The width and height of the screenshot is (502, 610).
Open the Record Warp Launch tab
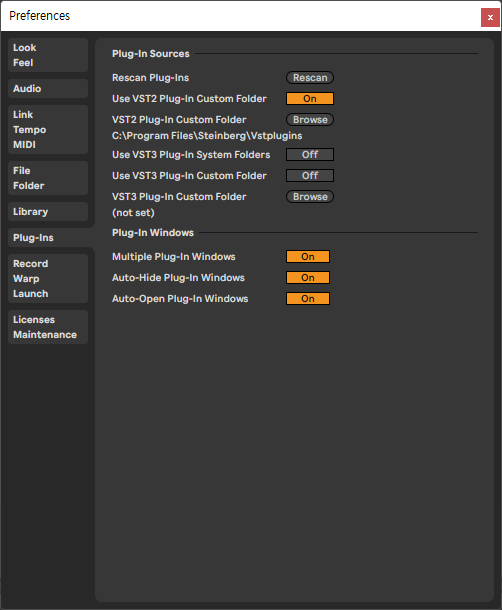(x=48, y=279)
